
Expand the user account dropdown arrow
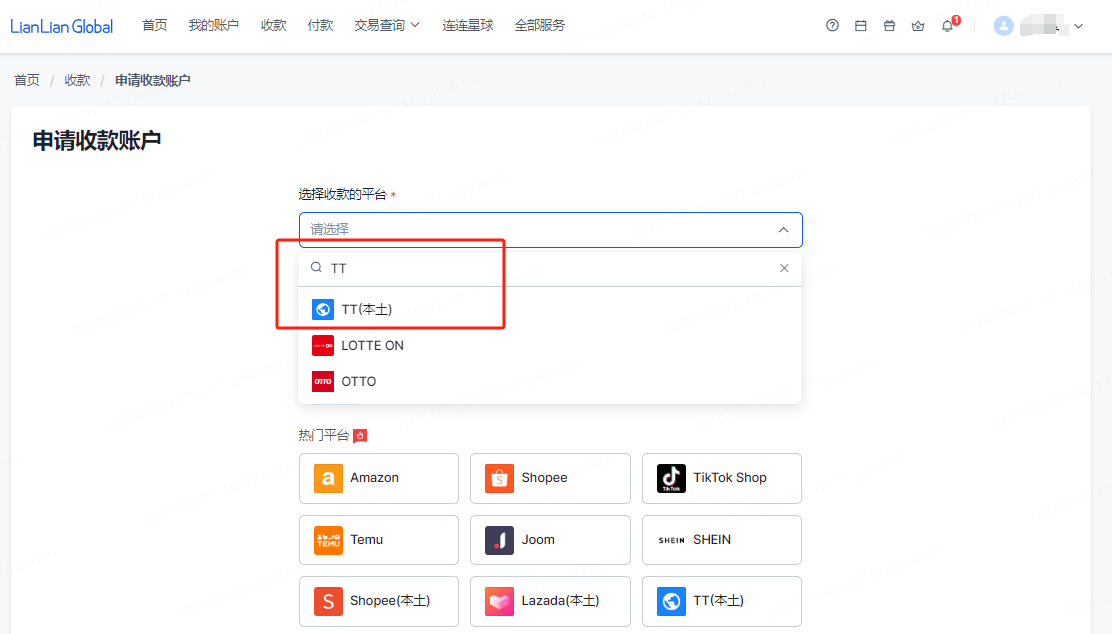(x=1078, y=26)
